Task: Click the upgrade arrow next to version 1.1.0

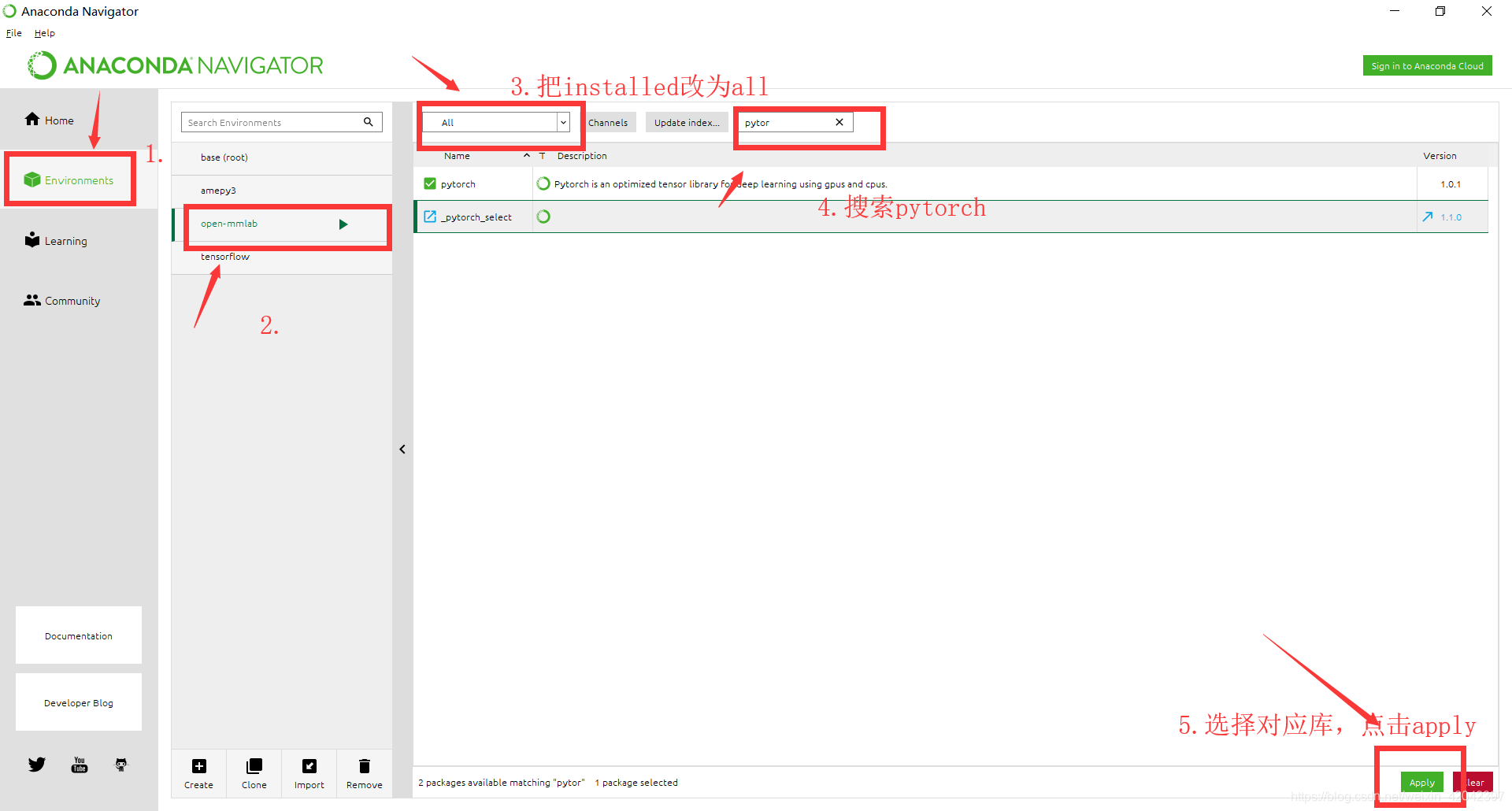Action: pyautogui.click(x=1428, y=217)
